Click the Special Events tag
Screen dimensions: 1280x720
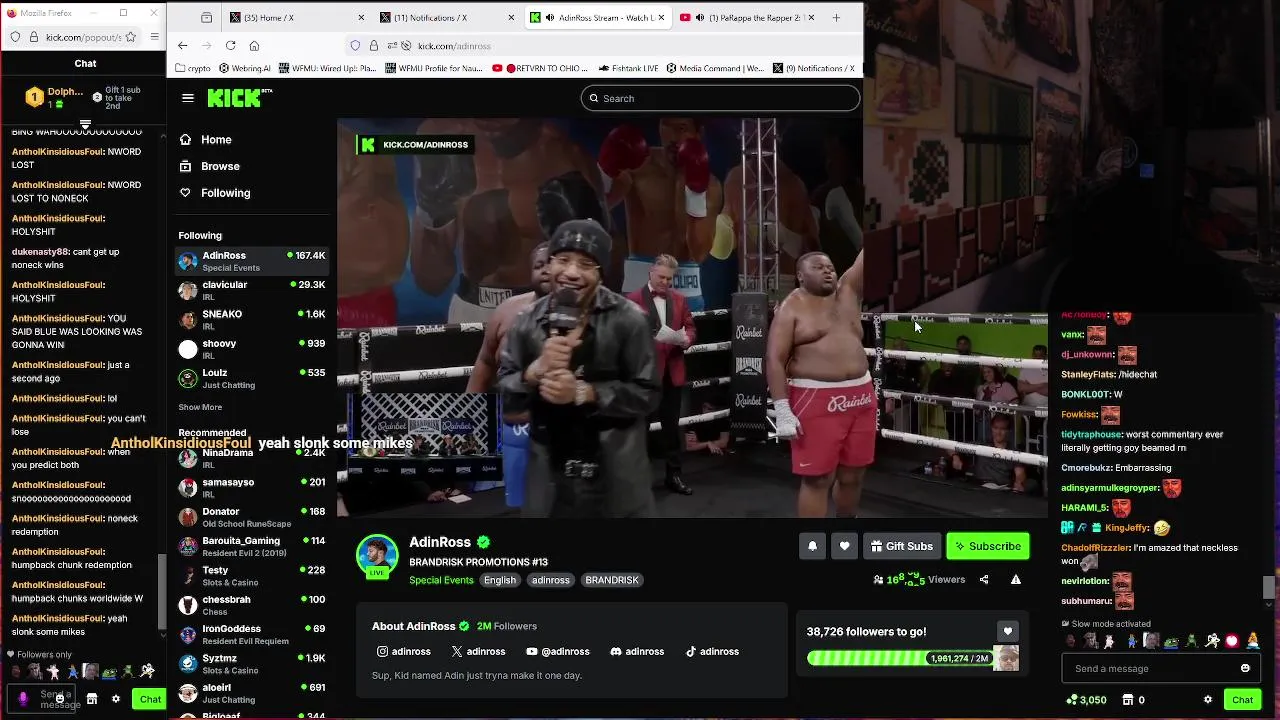click(x=441, y=580)
